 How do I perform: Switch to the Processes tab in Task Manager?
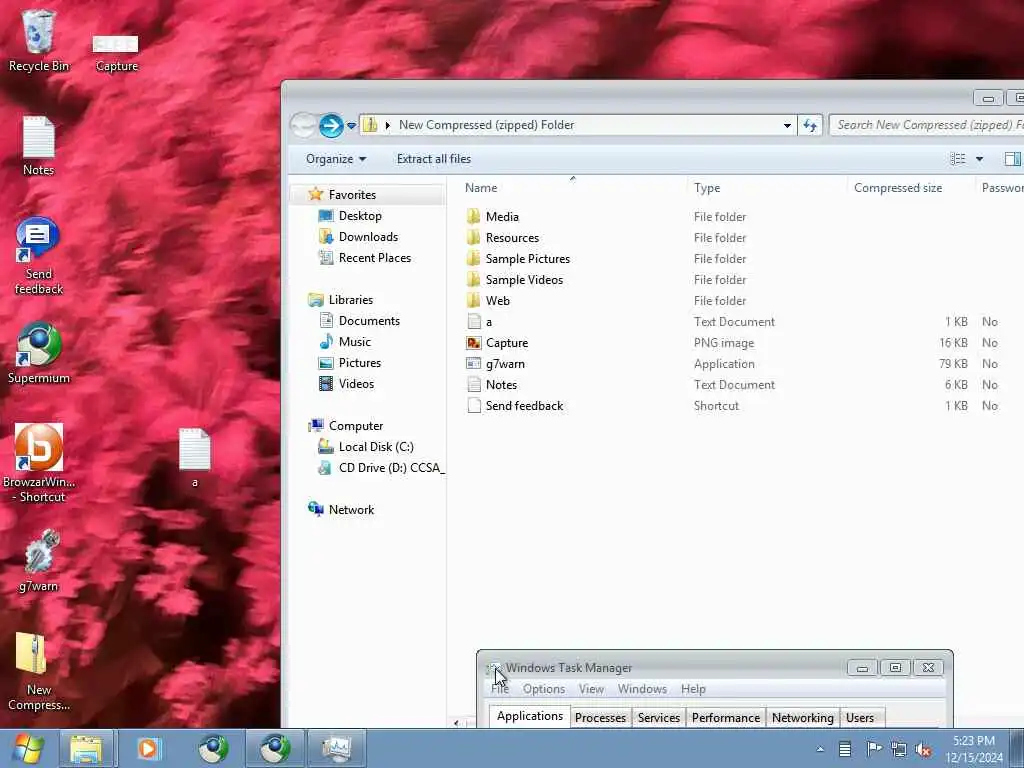600,718
